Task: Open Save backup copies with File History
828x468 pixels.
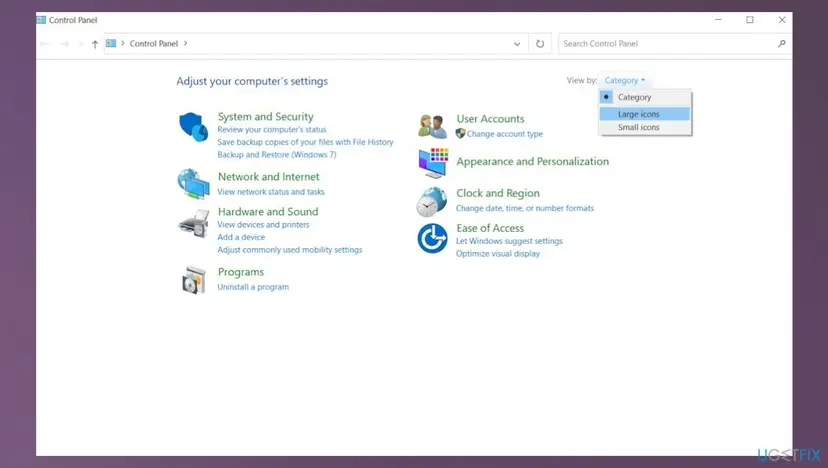Action: tap(305, 142)
